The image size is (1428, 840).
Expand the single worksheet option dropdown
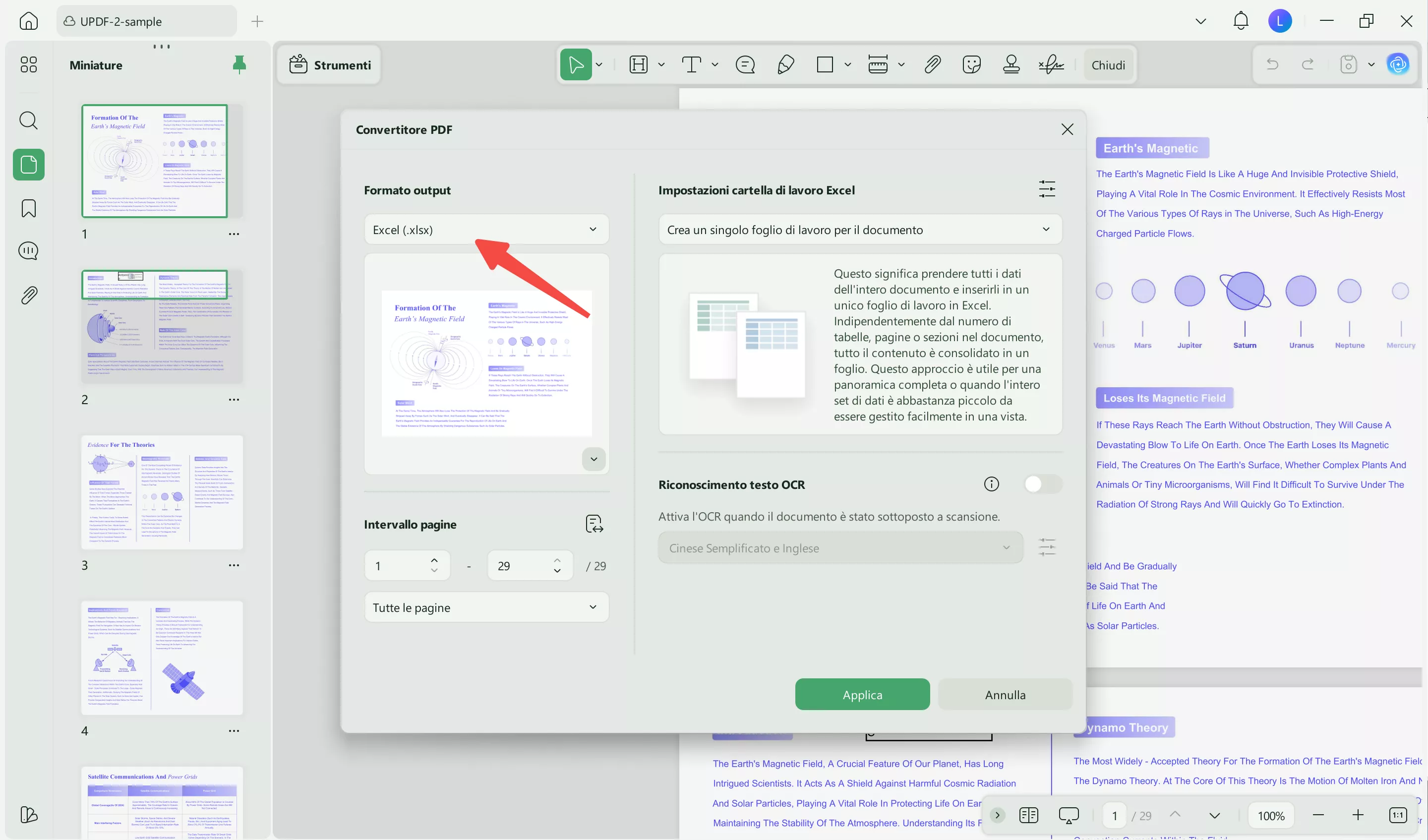coord(859,230)
